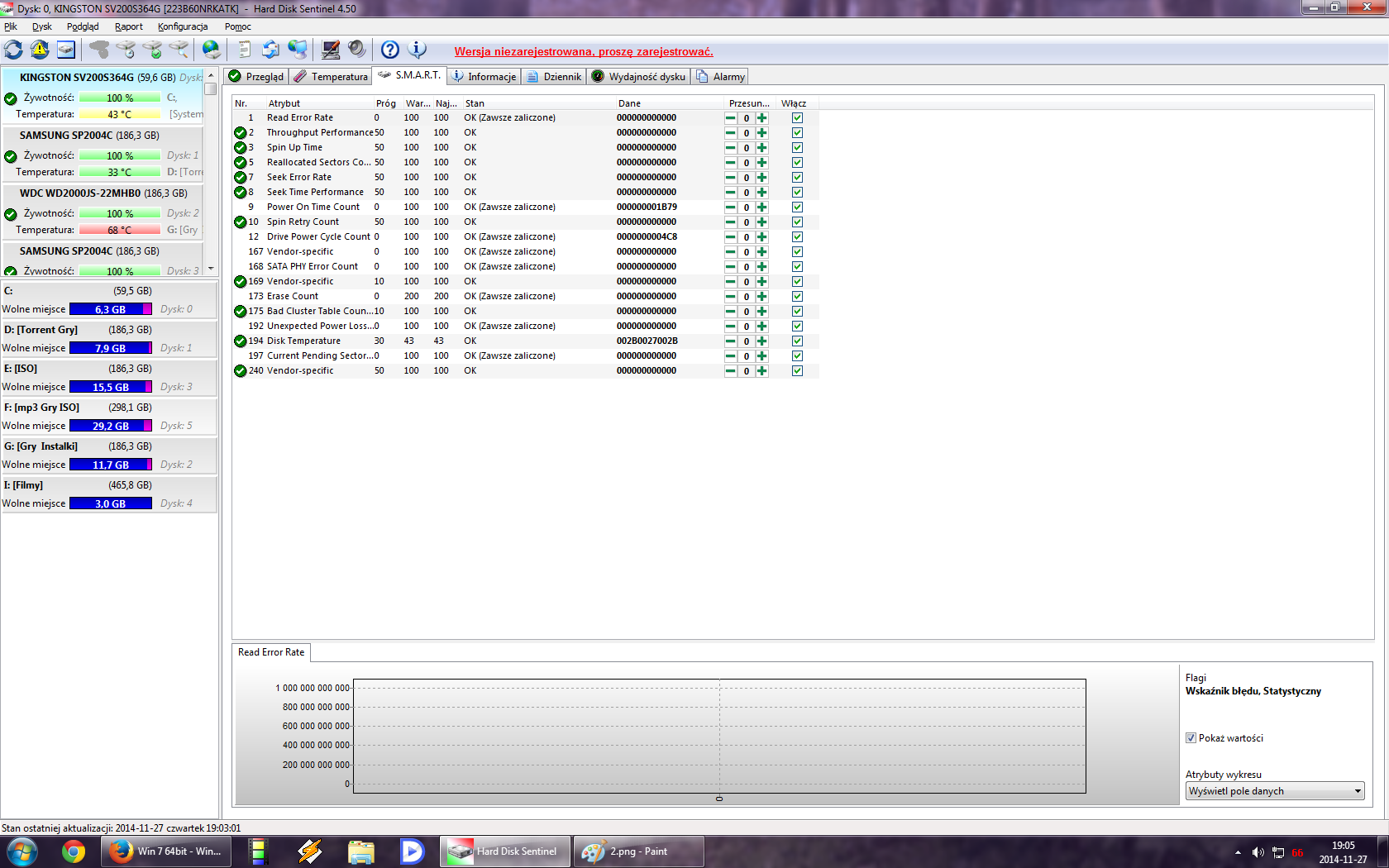
Task: Open Winamp lightning icon in taskbar
Action: 310,851
